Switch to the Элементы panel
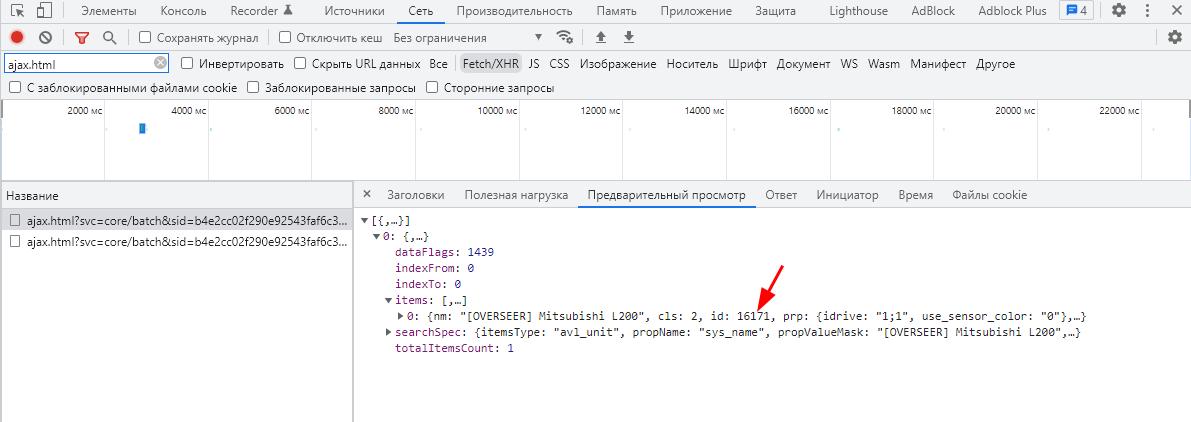 click(x=109, y=11)
